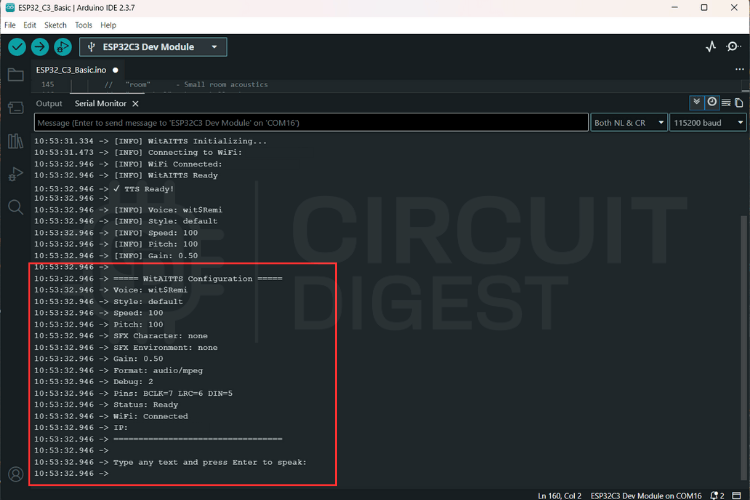Open the Both NL & CR line-ending dropdown

coord(629,122)
